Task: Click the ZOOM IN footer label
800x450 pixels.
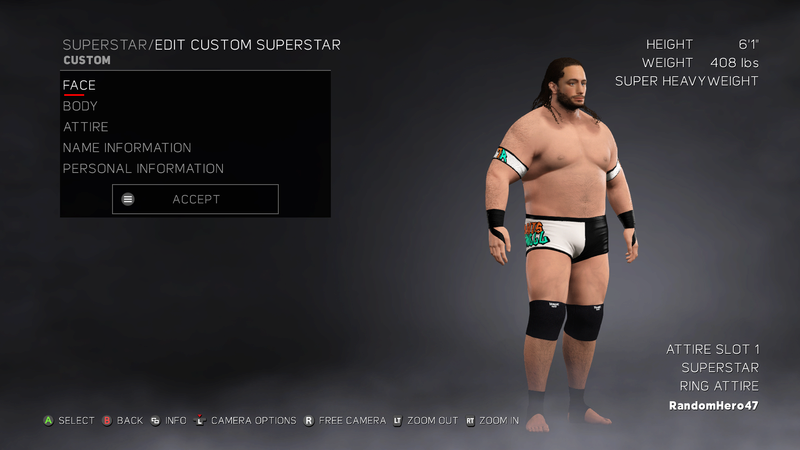Action: coord(499,420)
